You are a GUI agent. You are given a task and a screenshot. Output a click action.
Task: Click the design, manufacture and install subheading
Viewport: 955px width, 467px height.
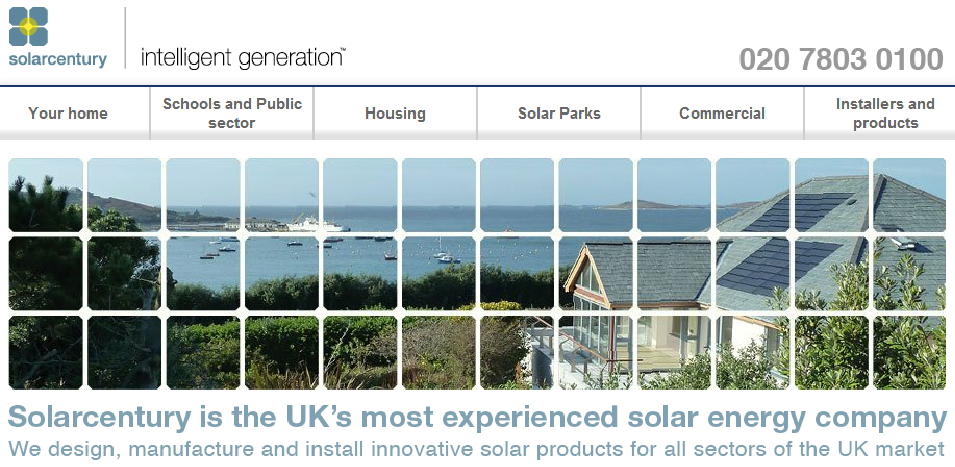pyautogui.click(x=477, y=447)
